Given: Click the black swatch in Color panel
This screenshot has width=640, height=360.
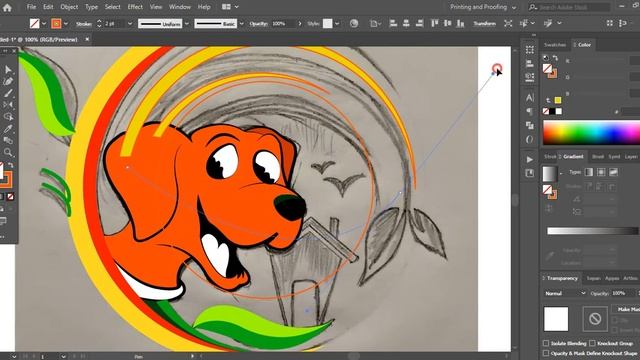Looking at the screenshot, I should tap(552, 111).
